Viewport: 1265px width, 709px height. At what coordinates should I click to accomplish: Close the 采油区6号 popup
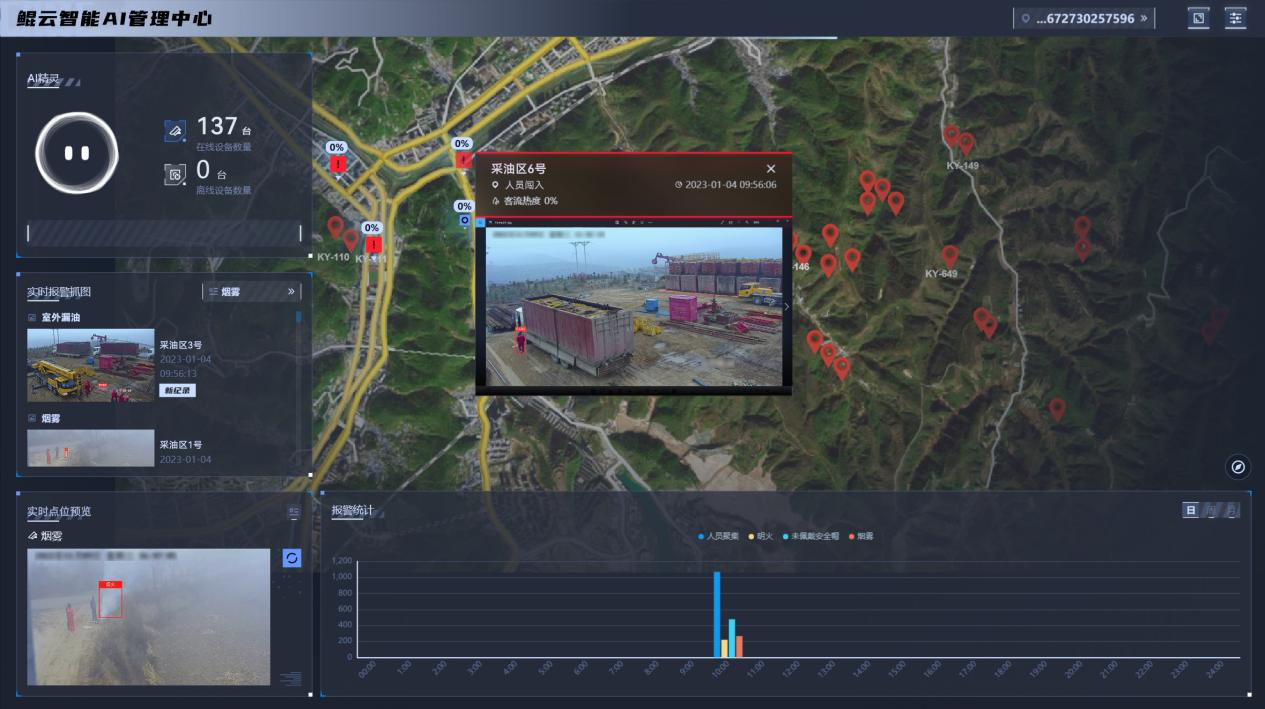tap(771, 169)
